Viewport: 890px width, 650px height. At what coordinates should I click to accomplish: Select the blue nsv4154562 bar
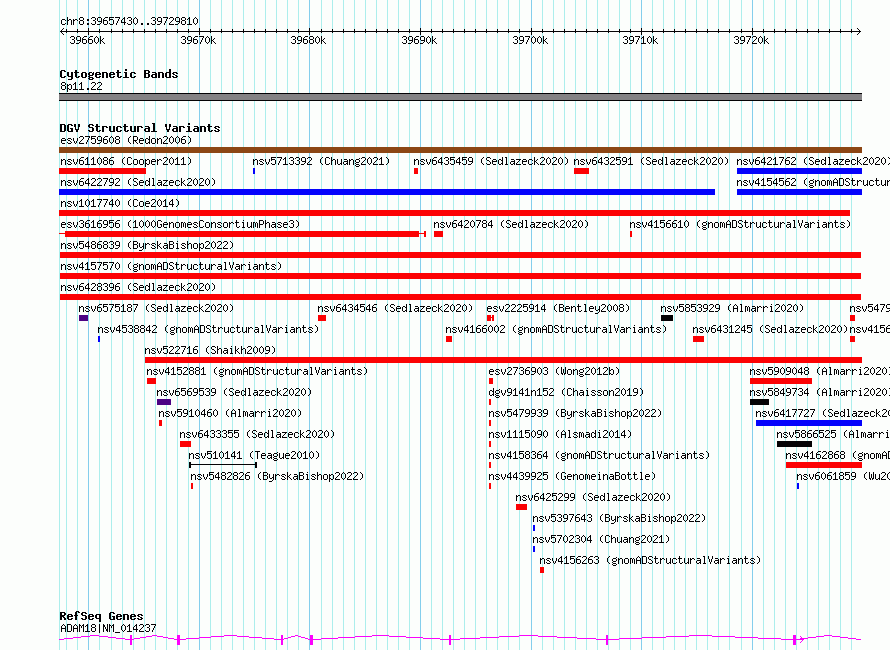[x=799, y=192]
